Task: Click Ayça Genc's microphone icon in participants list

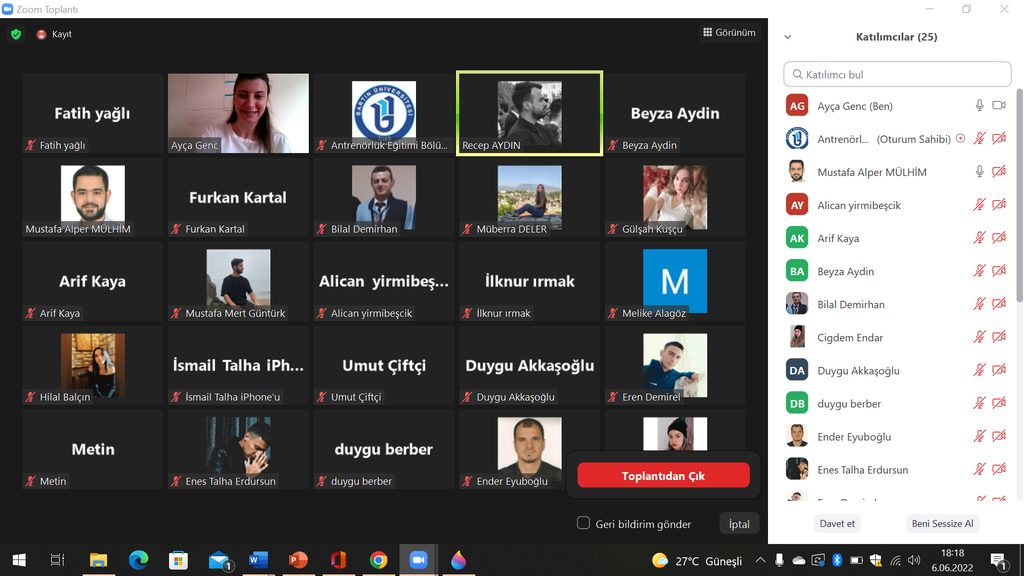Action: pyautogui.click(x=980, y=106)
